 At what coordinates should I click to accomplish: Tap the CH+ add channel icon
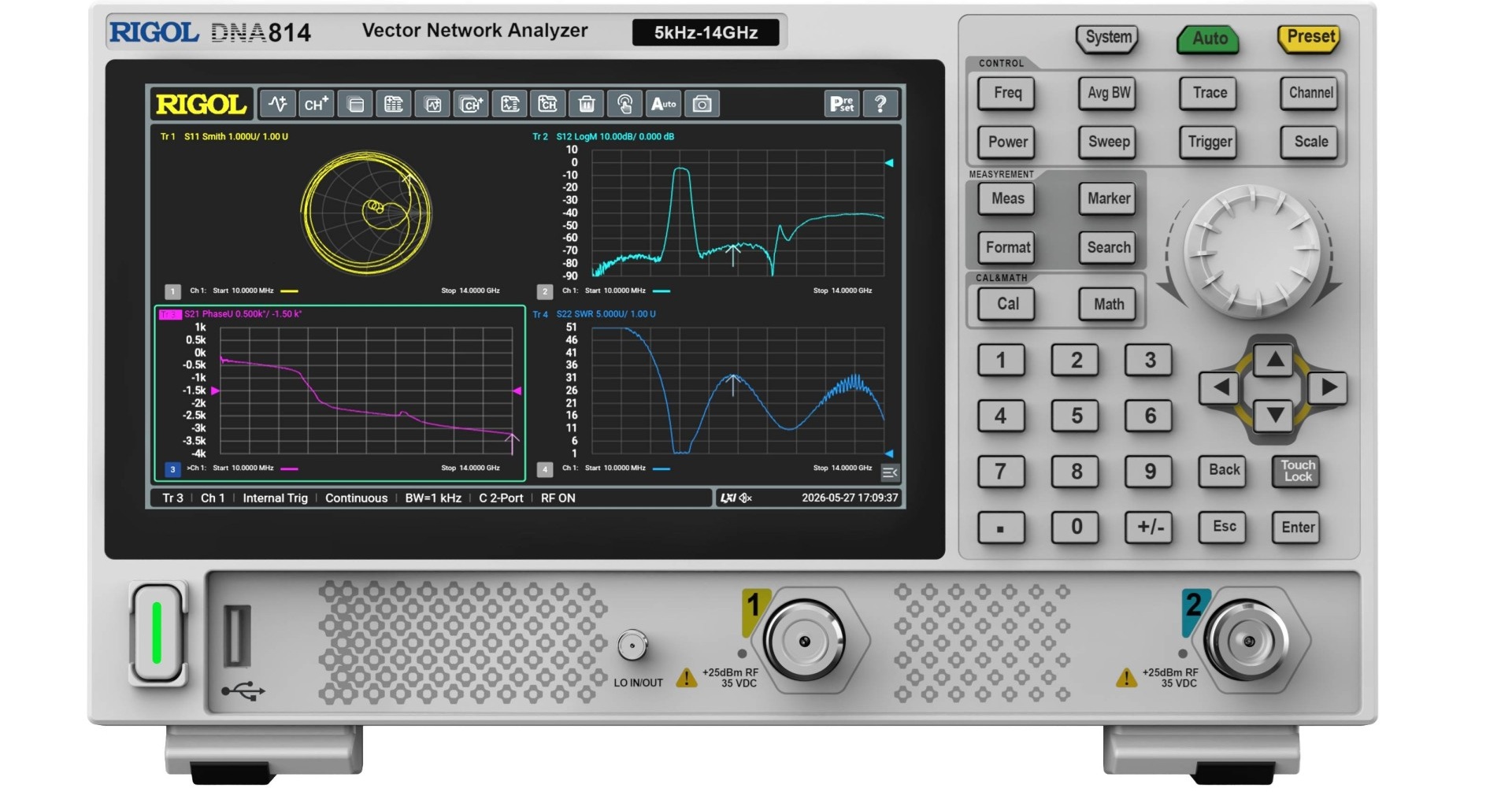(317, 104)
